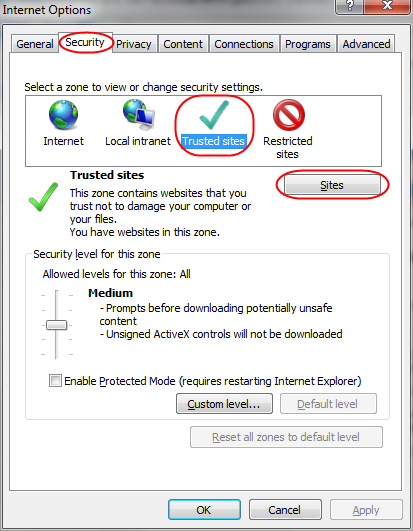Open the Sites button
The image size is (413, 531).
tap(332, 185)
